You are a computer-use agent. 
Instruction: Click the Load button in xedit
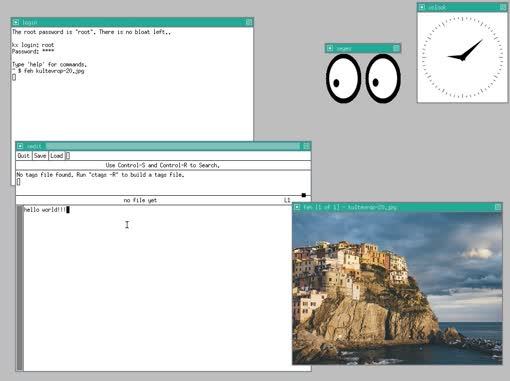[x=57, y=156]
